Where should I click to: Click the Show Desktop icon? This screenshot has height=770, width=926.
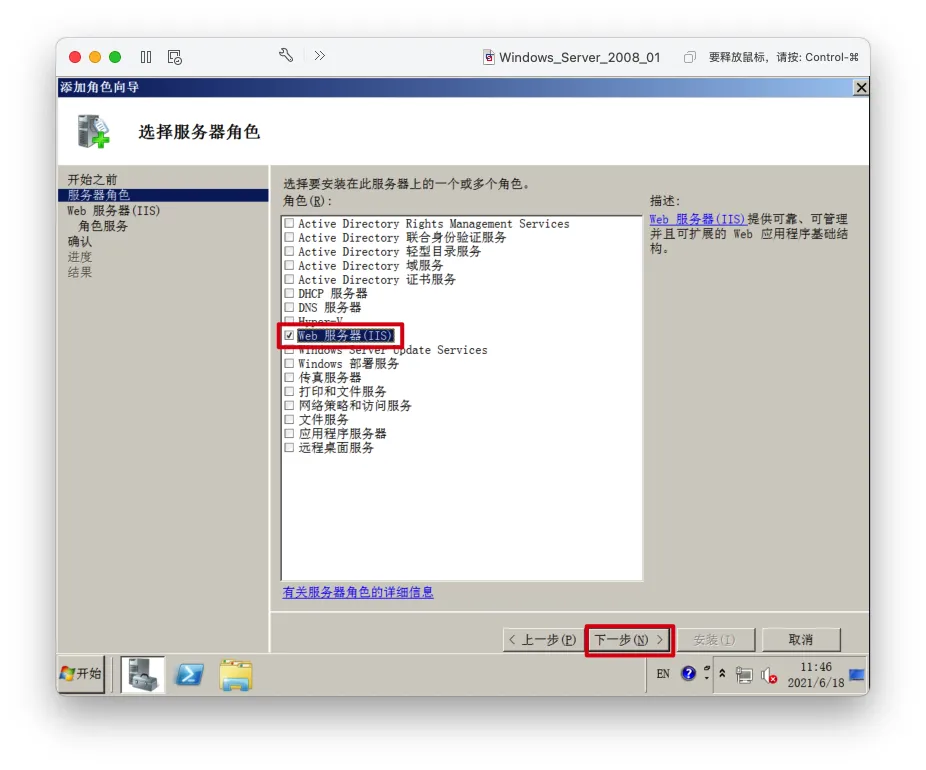856,674
